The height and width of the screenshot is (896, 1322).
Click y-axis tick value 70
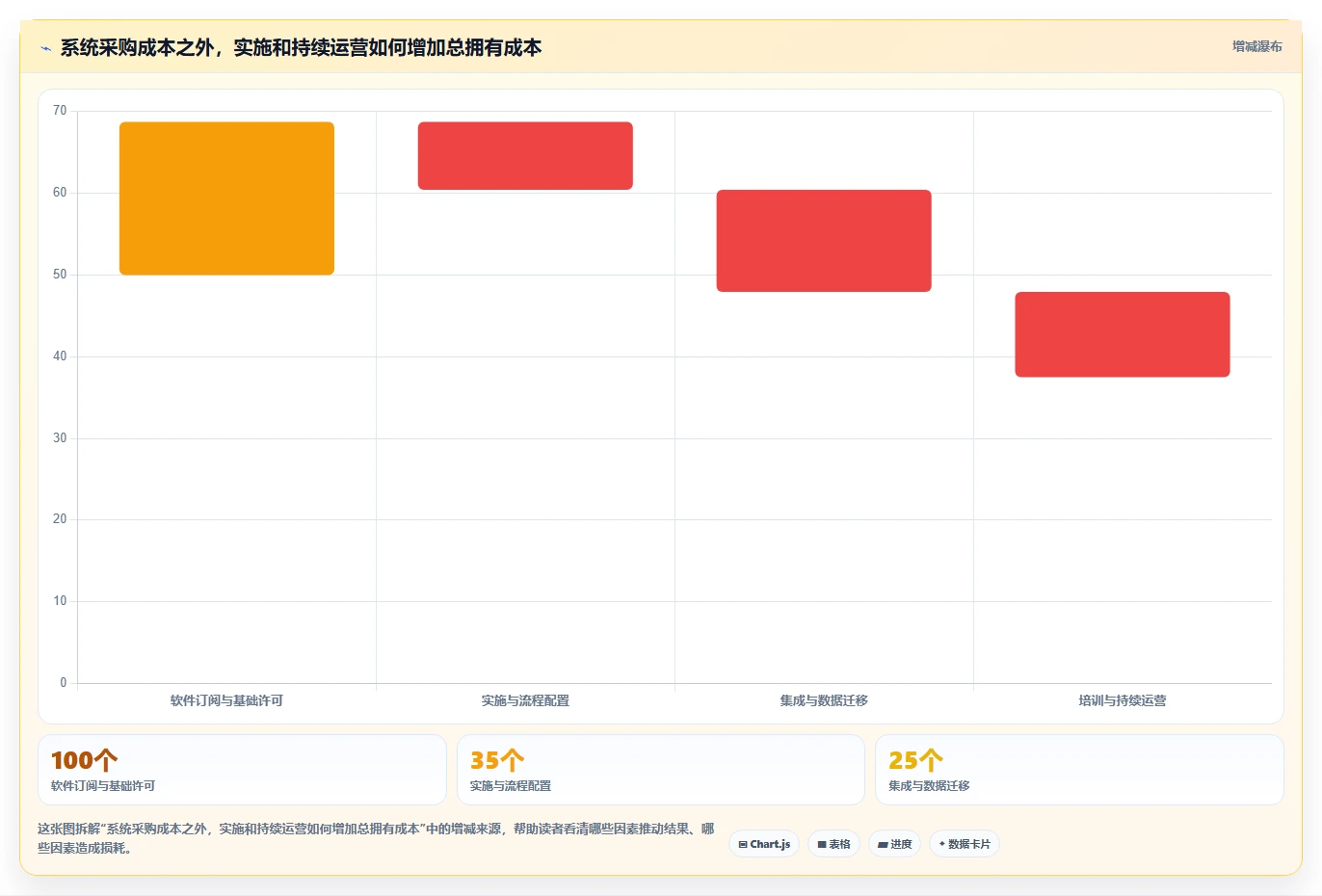(60, 111)
